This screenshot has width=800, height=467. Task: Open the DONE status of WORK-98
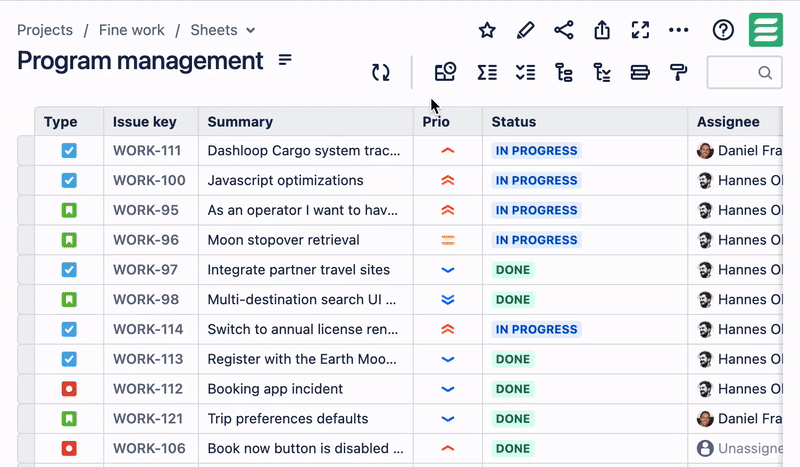point(513,300)
